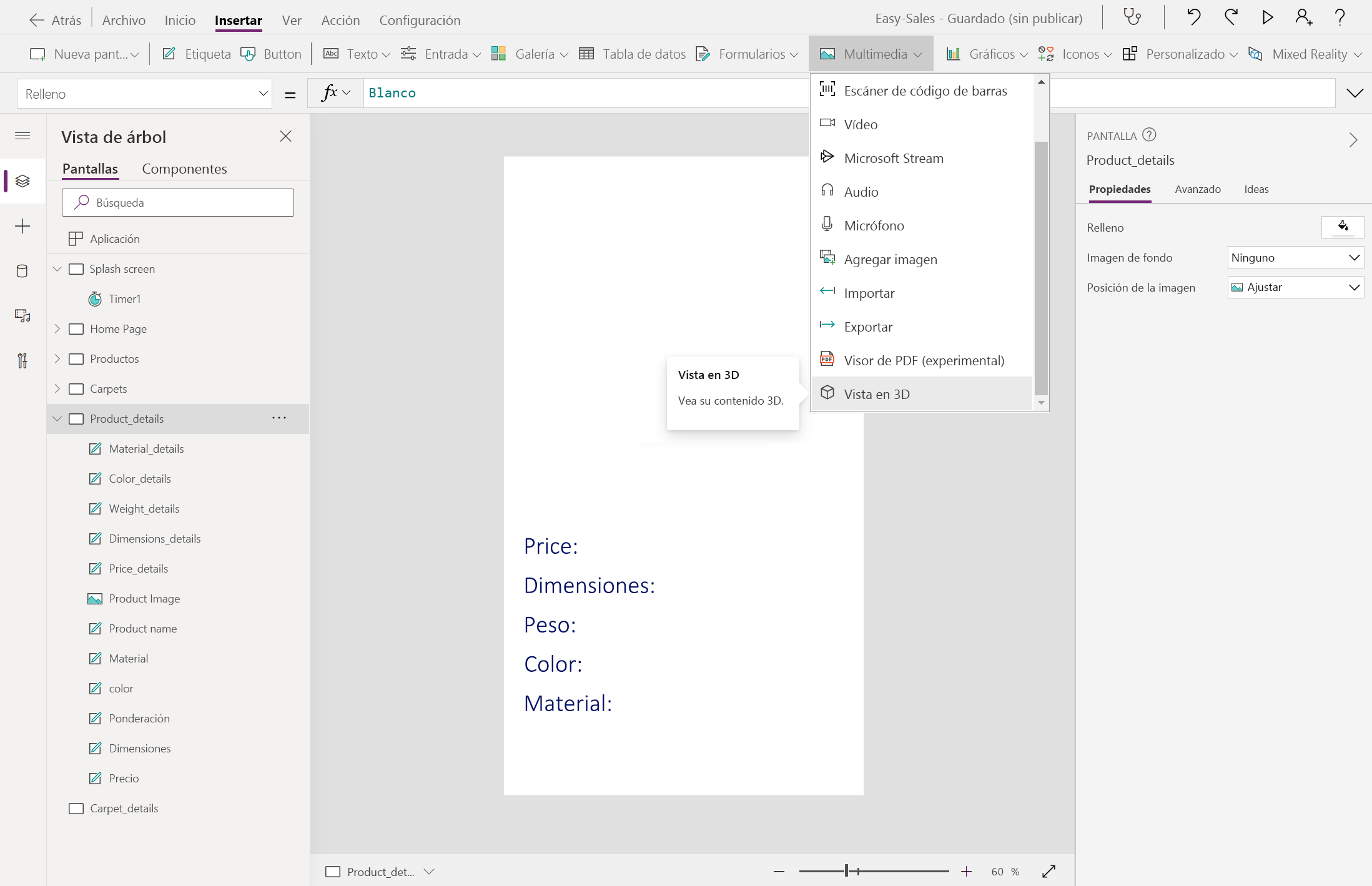This screenshot has width=1372, height=886.
Task: Open the Avanzado properties tab
Action: [1197, 189]
